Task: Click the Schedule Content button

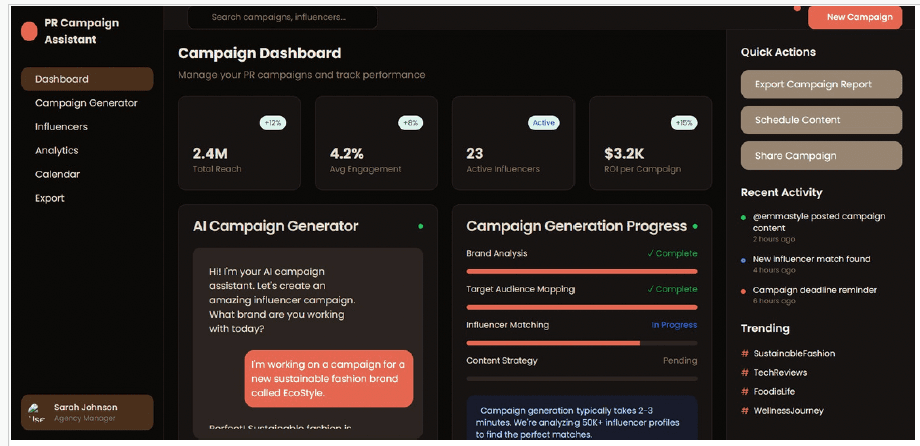Action: [x=807, y=120]
